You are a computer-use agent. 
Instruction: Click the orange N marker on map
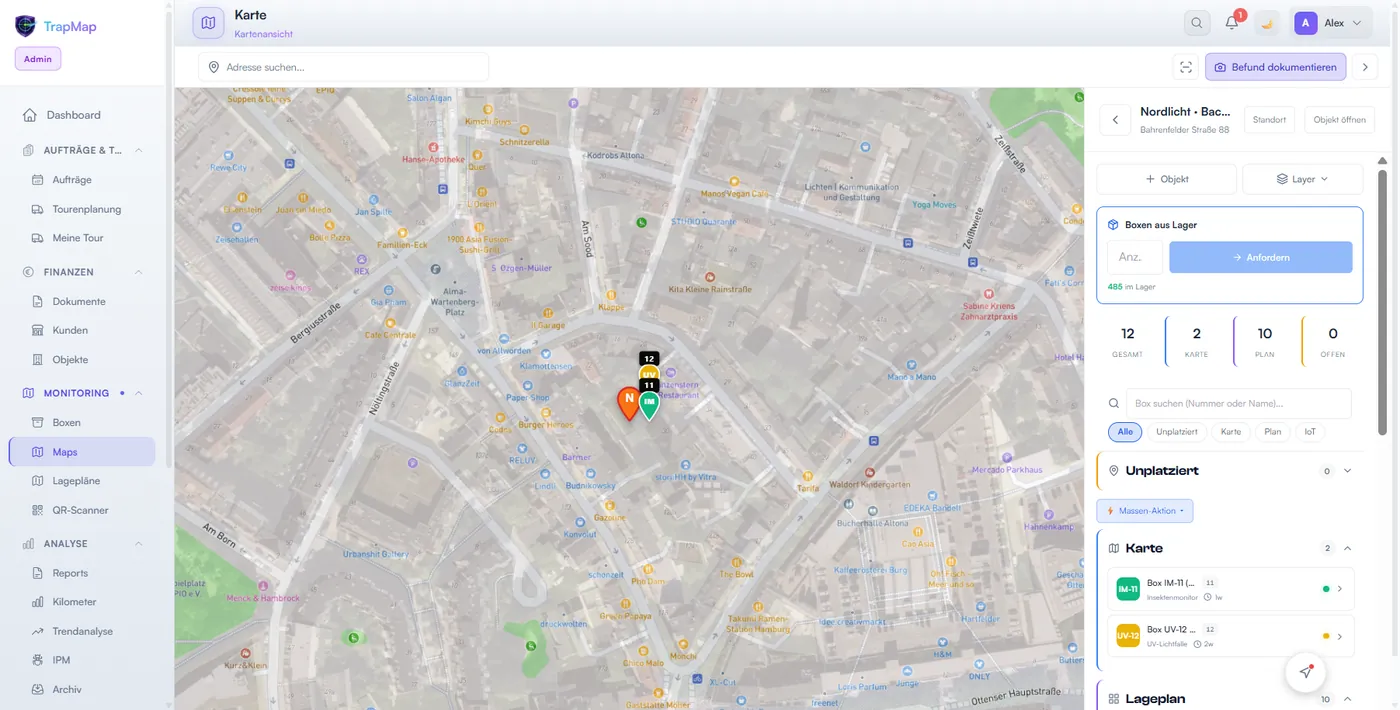pos(628,402)
